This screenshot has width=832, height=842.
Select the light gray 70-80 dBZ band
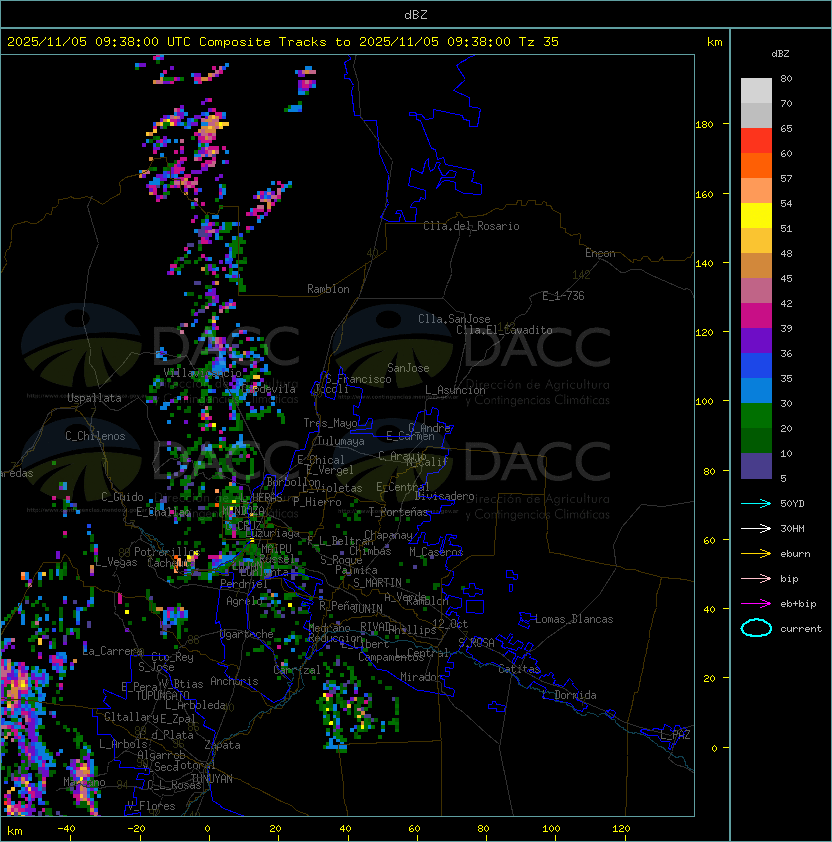(x=756, y=91)
